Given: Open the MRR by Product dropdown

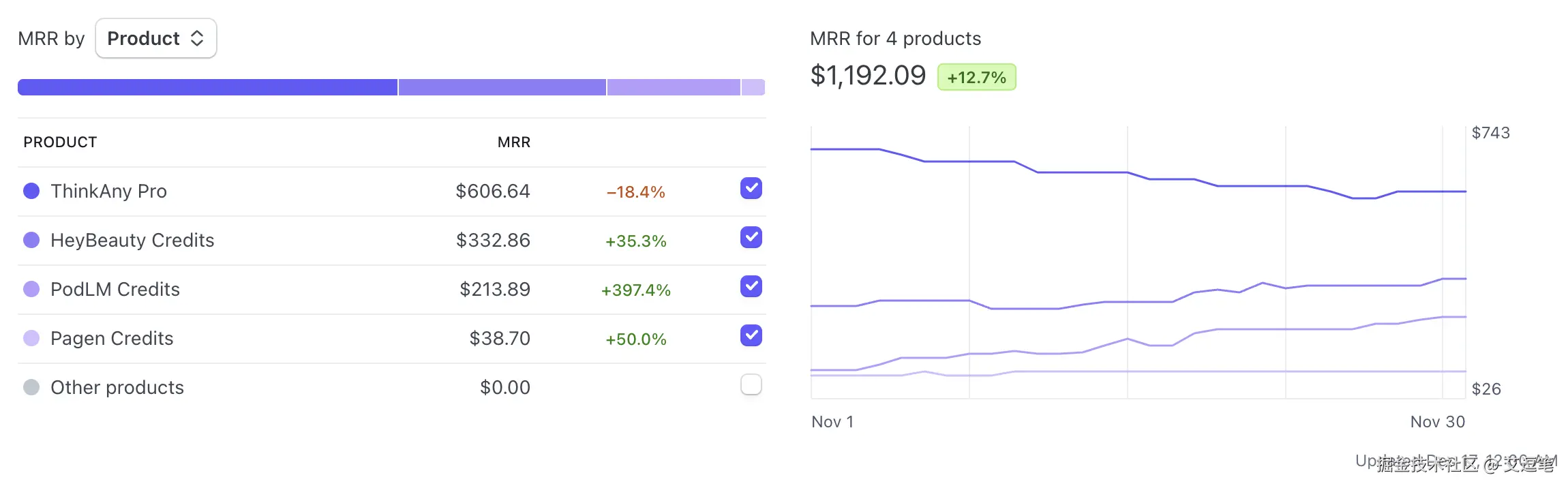Looking at the screenshot, I should tap(155, 39).
